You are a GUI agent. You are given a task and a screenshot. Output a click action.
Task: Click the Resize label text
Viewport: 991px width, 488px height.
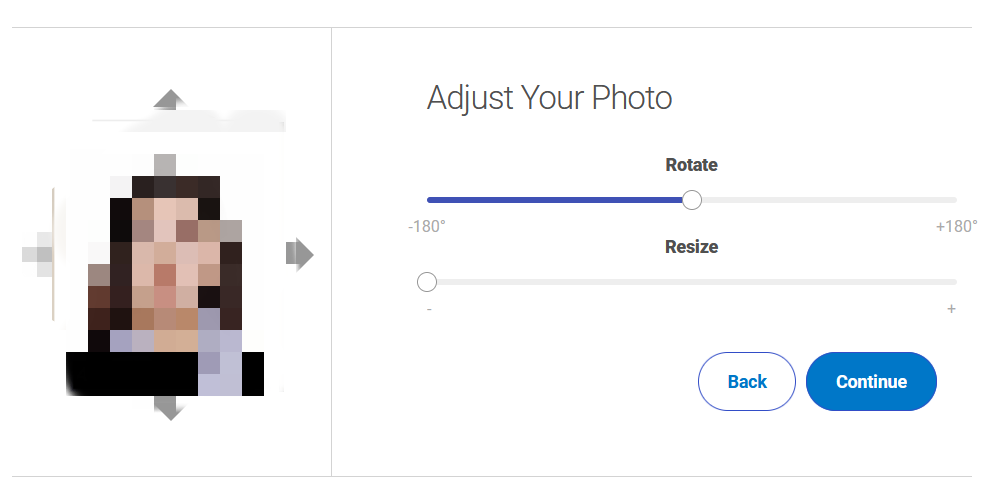(692, 246)
